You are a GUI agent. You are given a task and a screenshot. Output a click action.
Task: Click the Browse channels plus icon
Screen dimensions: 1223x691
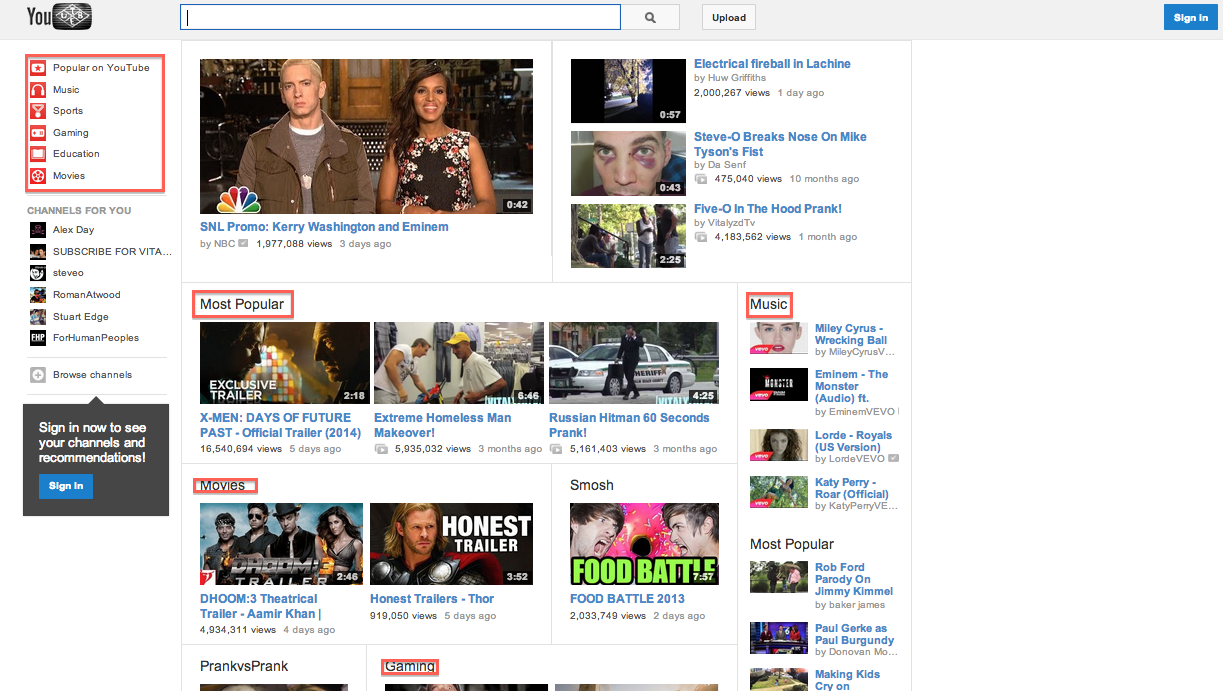pyautogui.click(x=37, y=375)
